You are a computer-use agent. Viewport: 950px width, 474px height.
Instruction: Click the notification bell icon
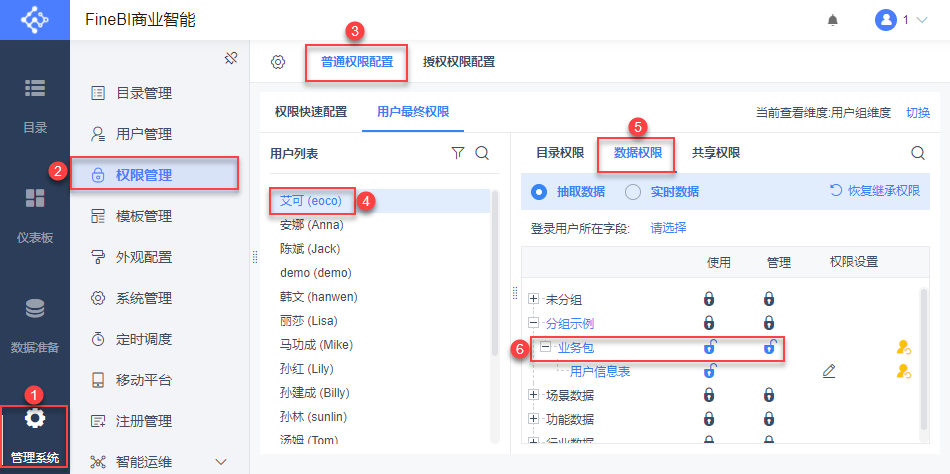(x=833, y=20)
